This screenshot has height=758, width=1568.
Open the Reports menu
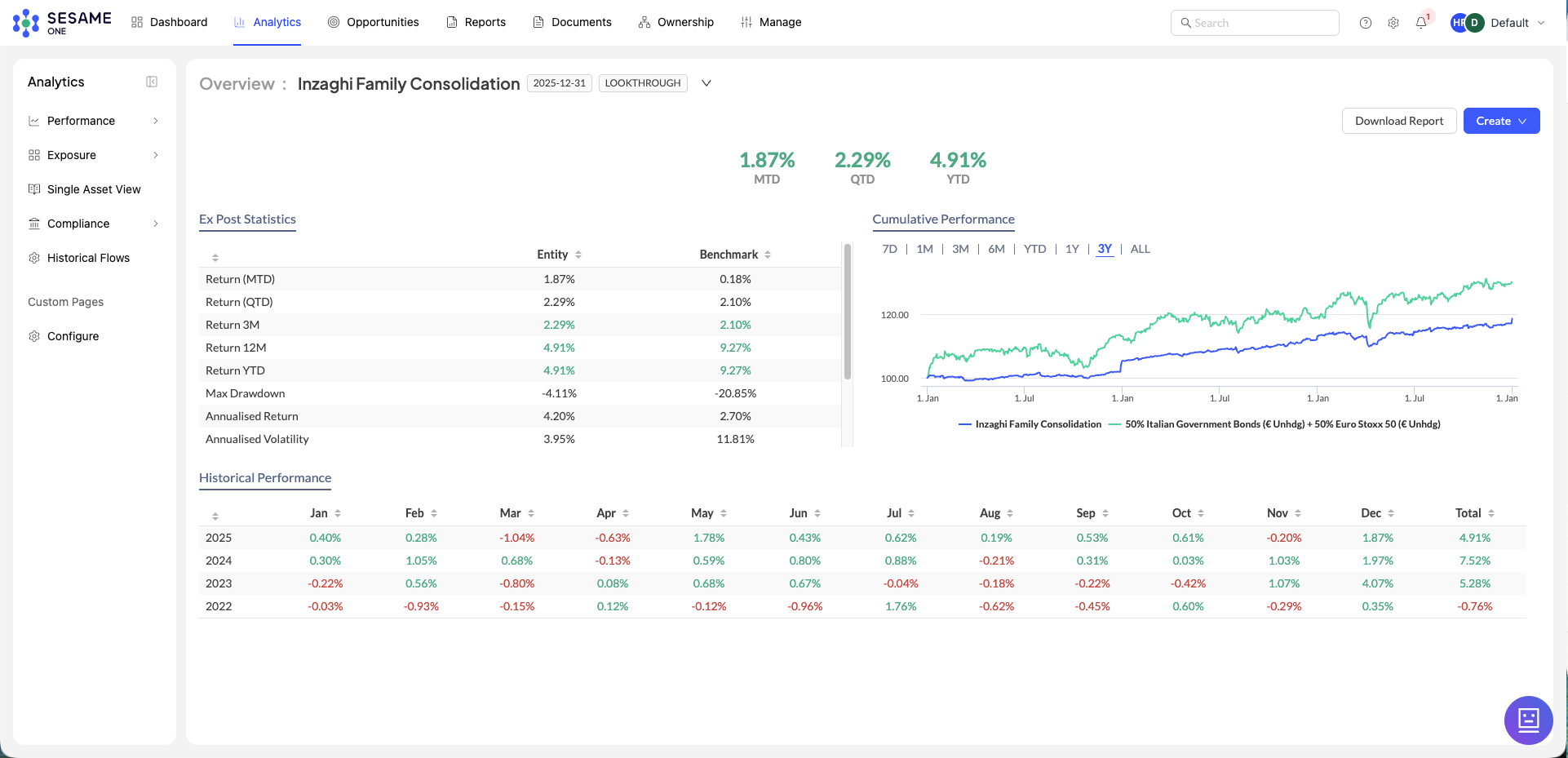(x=476, y=22)
